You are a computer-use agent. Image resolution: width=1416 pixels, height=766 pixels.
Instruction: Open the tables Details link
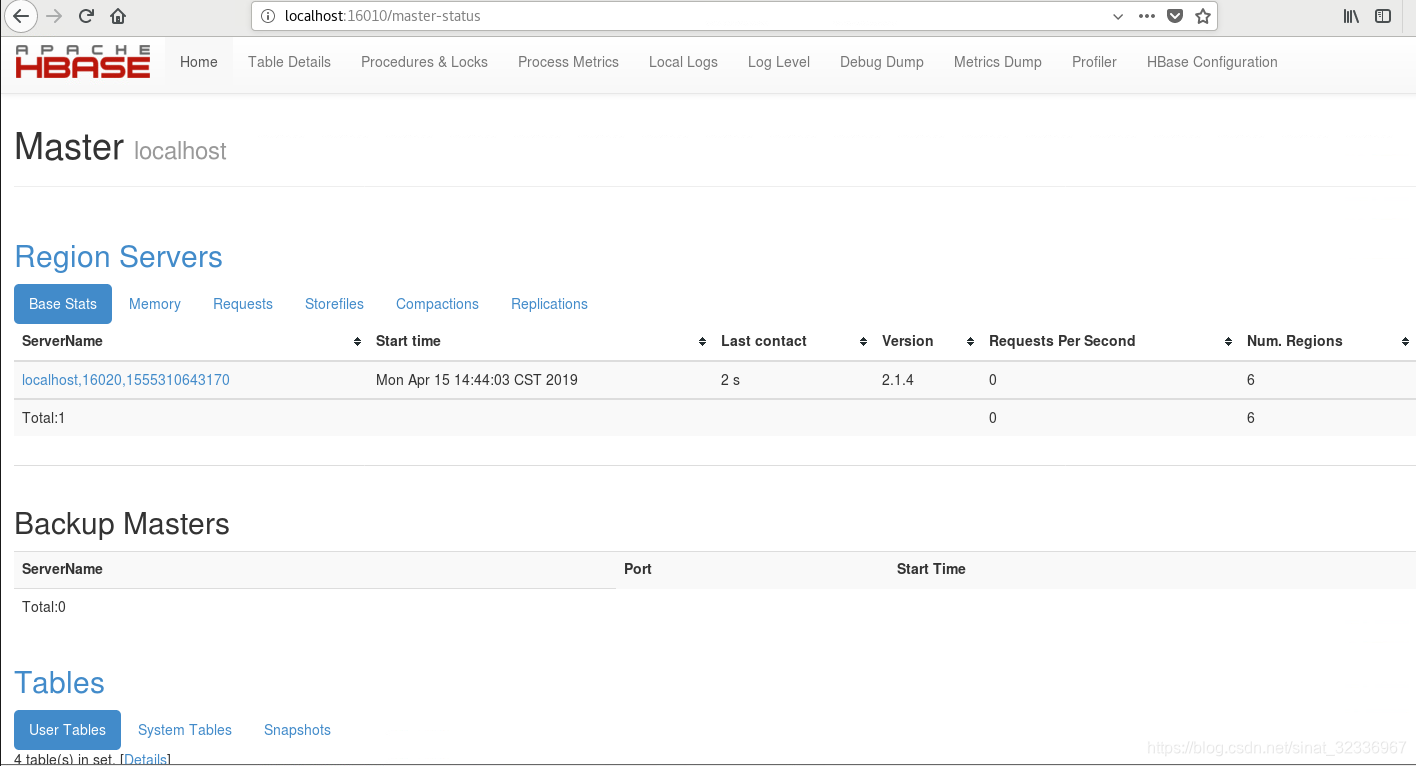145,759
